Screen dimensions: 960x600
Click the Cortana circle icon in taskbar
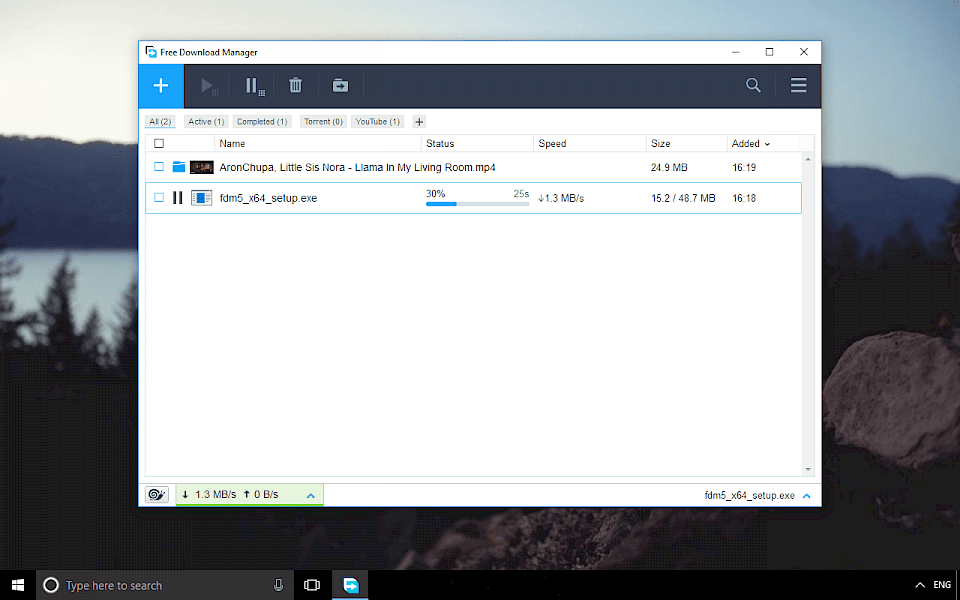click(x=51, y=585)
